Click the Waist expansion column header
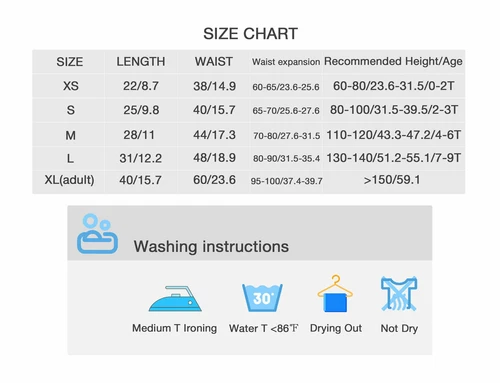Screen dimensions: 500x383 286,62
